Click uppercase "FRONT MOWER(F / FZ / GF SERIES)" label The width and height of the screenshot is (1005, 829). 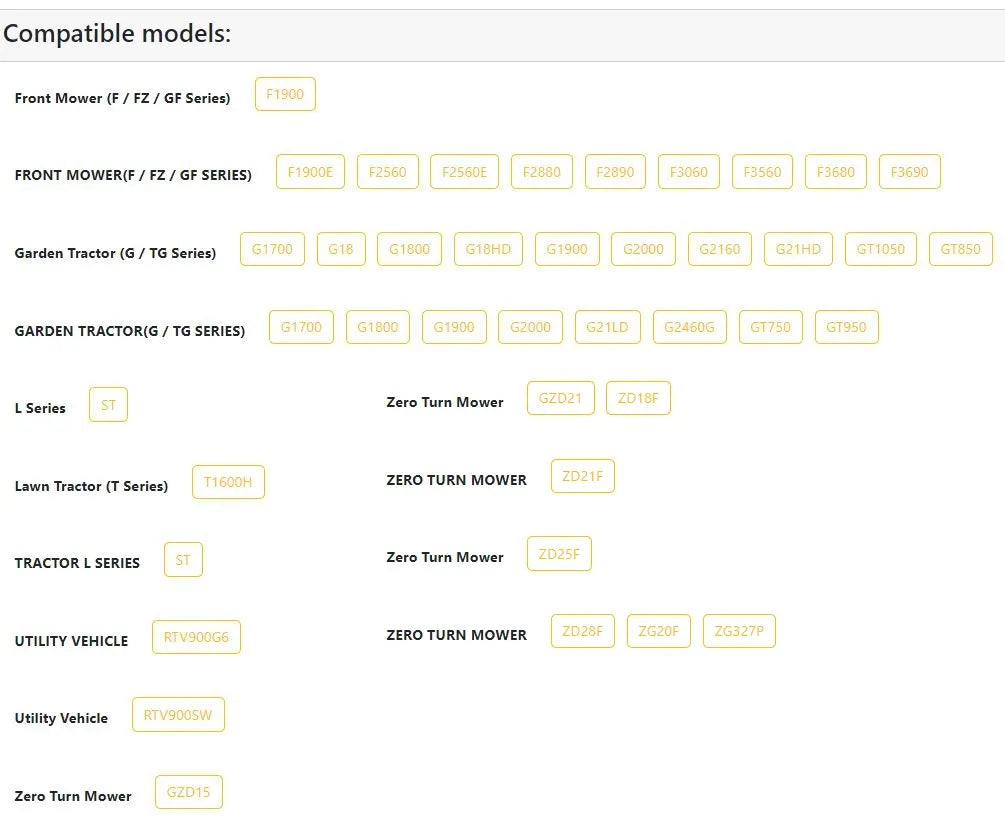coord(133,175)
